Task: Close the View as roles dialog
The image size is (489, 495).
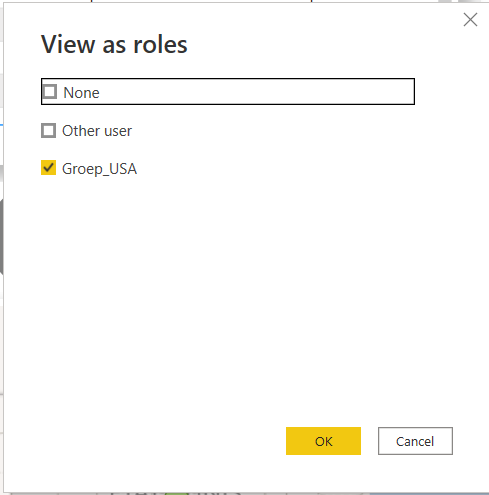Action: click(x=470, y=20)
